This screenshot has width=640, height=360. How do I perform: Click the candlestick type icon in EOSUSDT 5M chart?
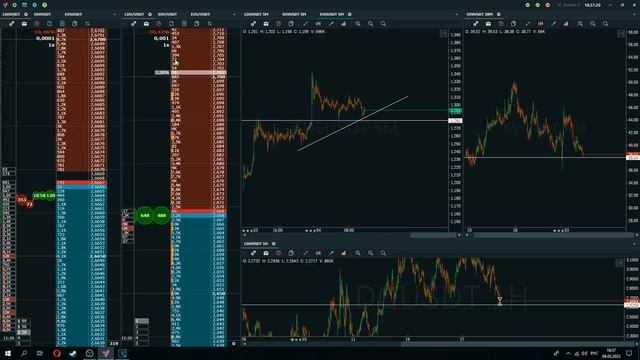(318, 24)
